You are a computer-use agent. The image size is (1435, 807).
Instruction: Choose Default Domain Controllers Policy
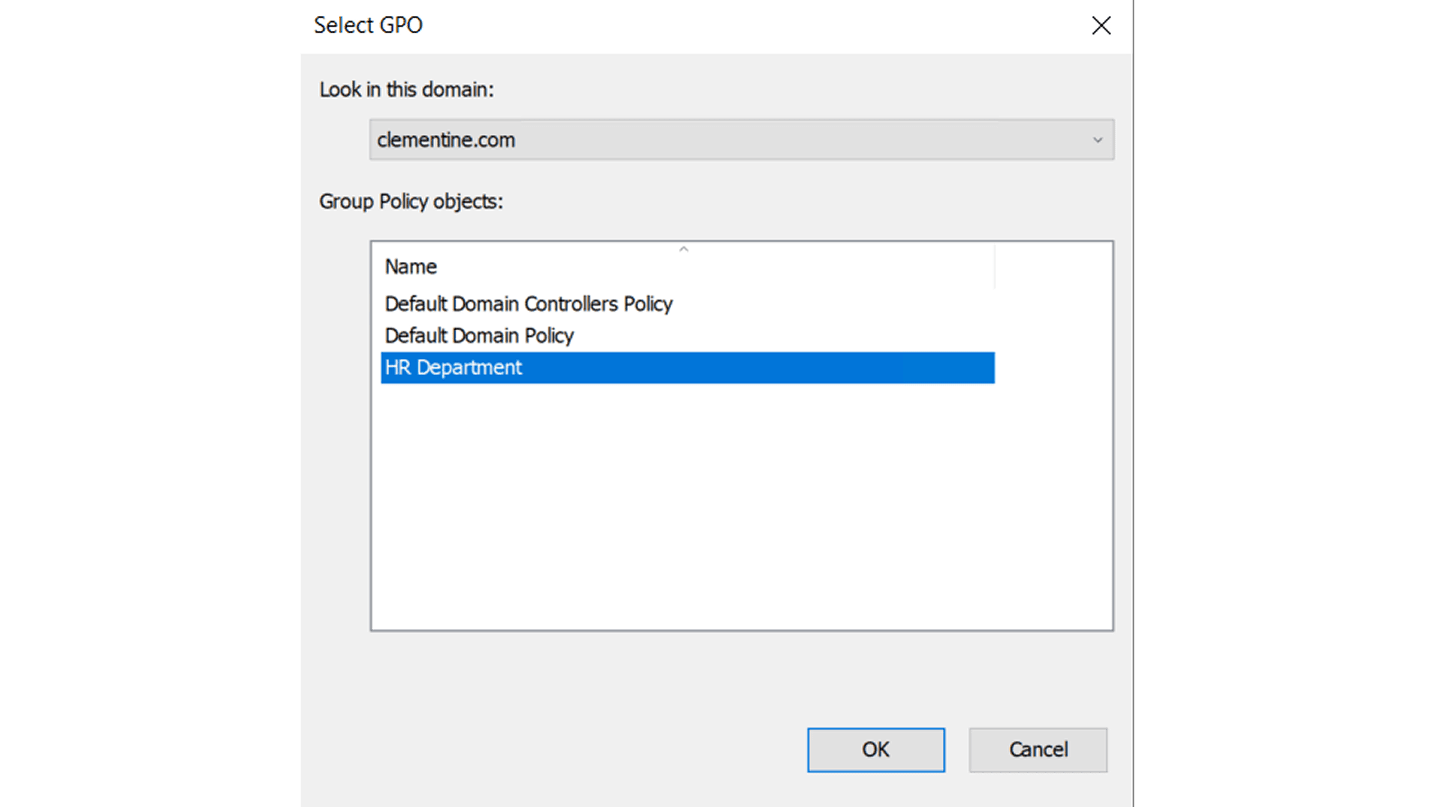(528, 303)
